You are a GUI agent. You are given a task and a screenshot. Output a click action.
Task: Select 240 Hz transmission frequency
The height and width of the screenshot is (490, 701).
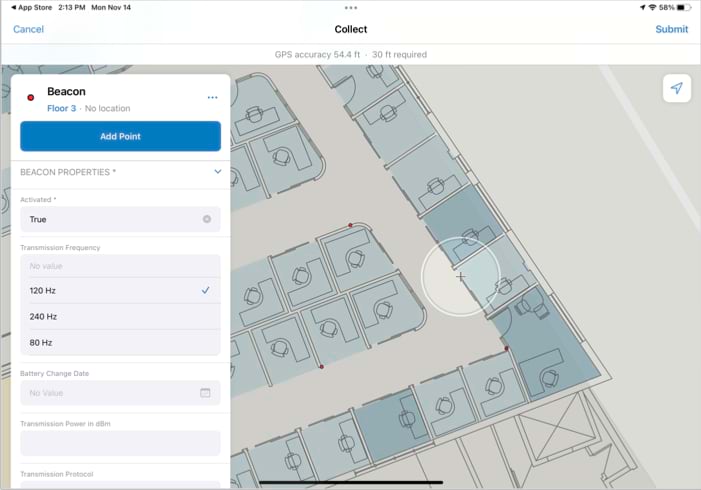[120, 317]
